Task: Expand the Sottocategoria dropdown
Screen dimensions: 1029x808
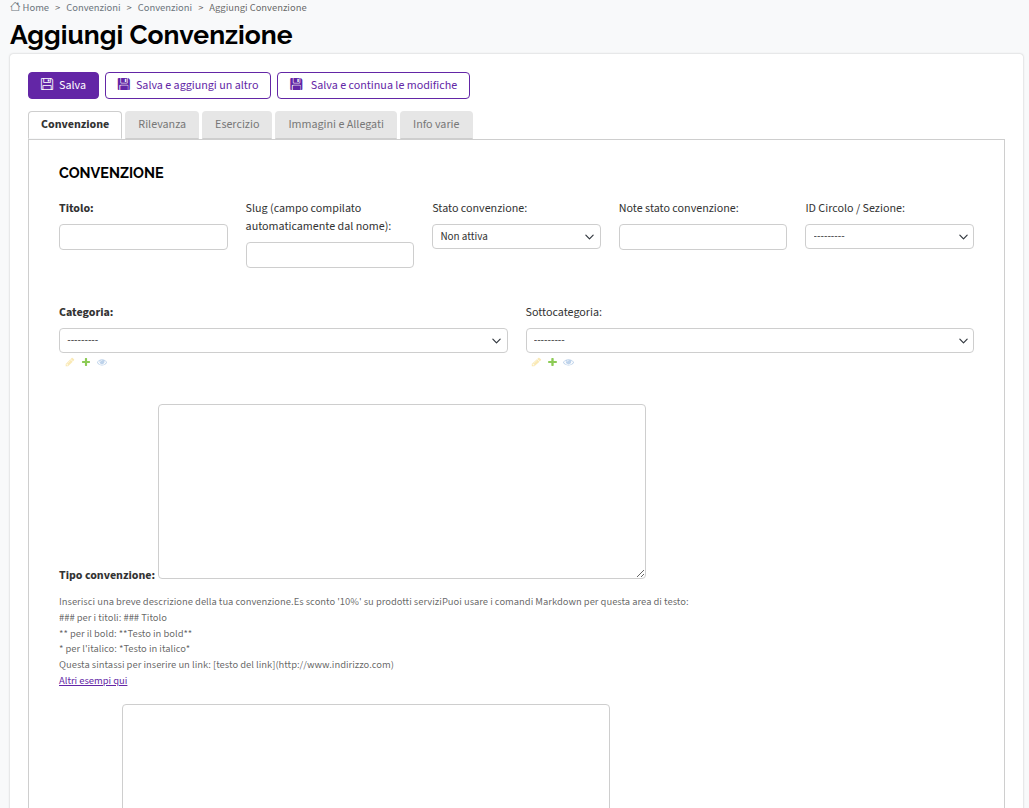Action: (749, 341)
